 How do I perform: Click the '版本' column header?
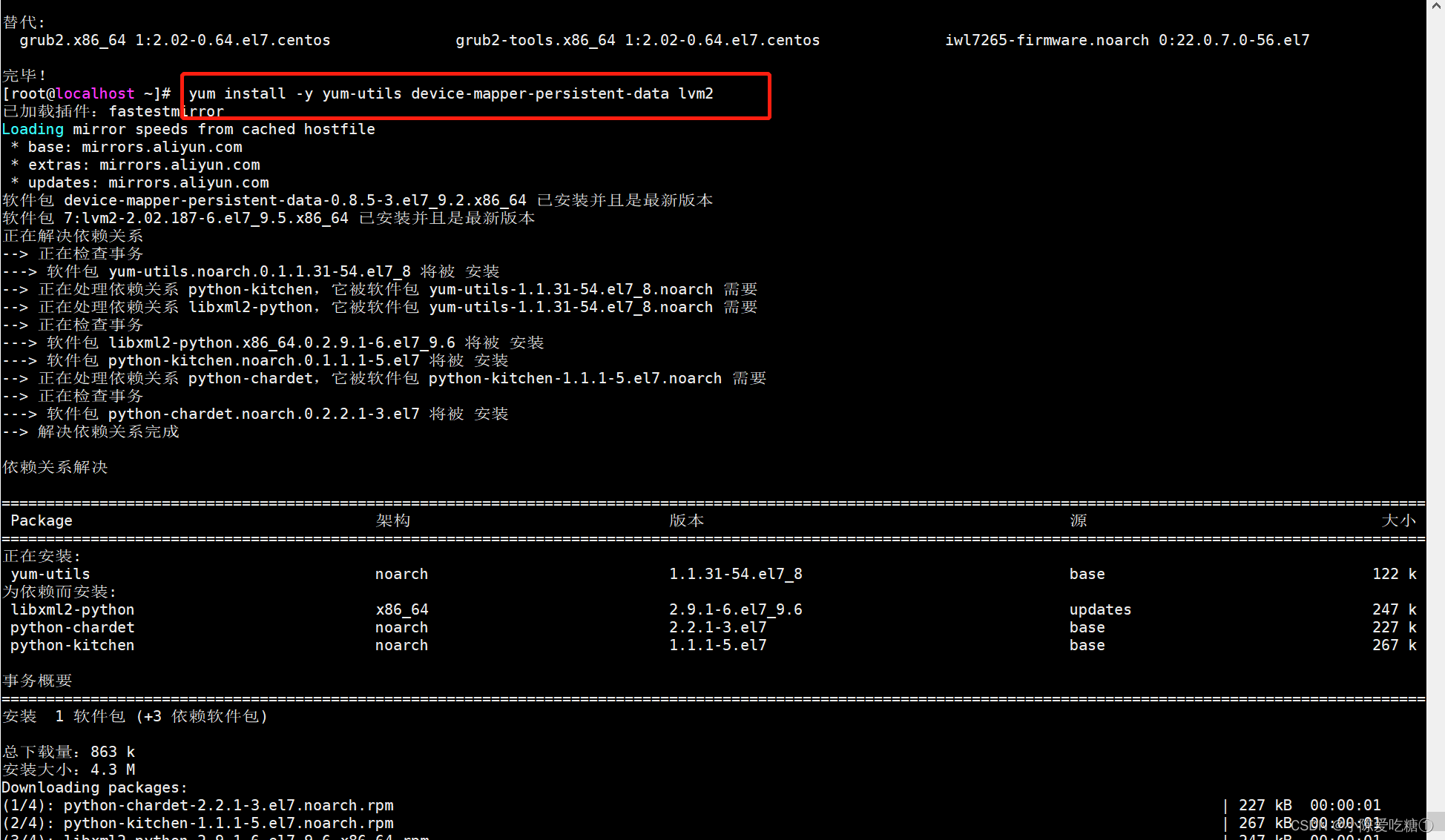tap(686, 521)
